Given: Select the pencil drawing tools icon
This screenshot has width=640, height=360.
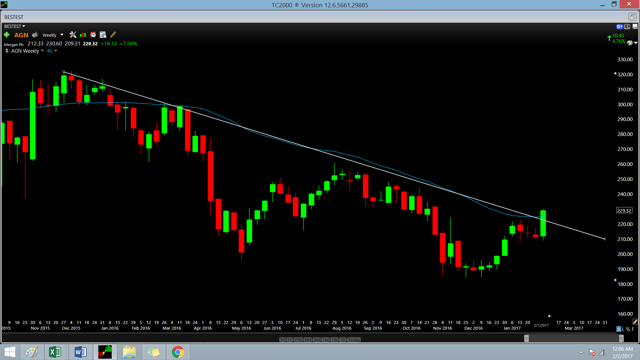Looking at the screenshot, I should (x=113, y=35).
